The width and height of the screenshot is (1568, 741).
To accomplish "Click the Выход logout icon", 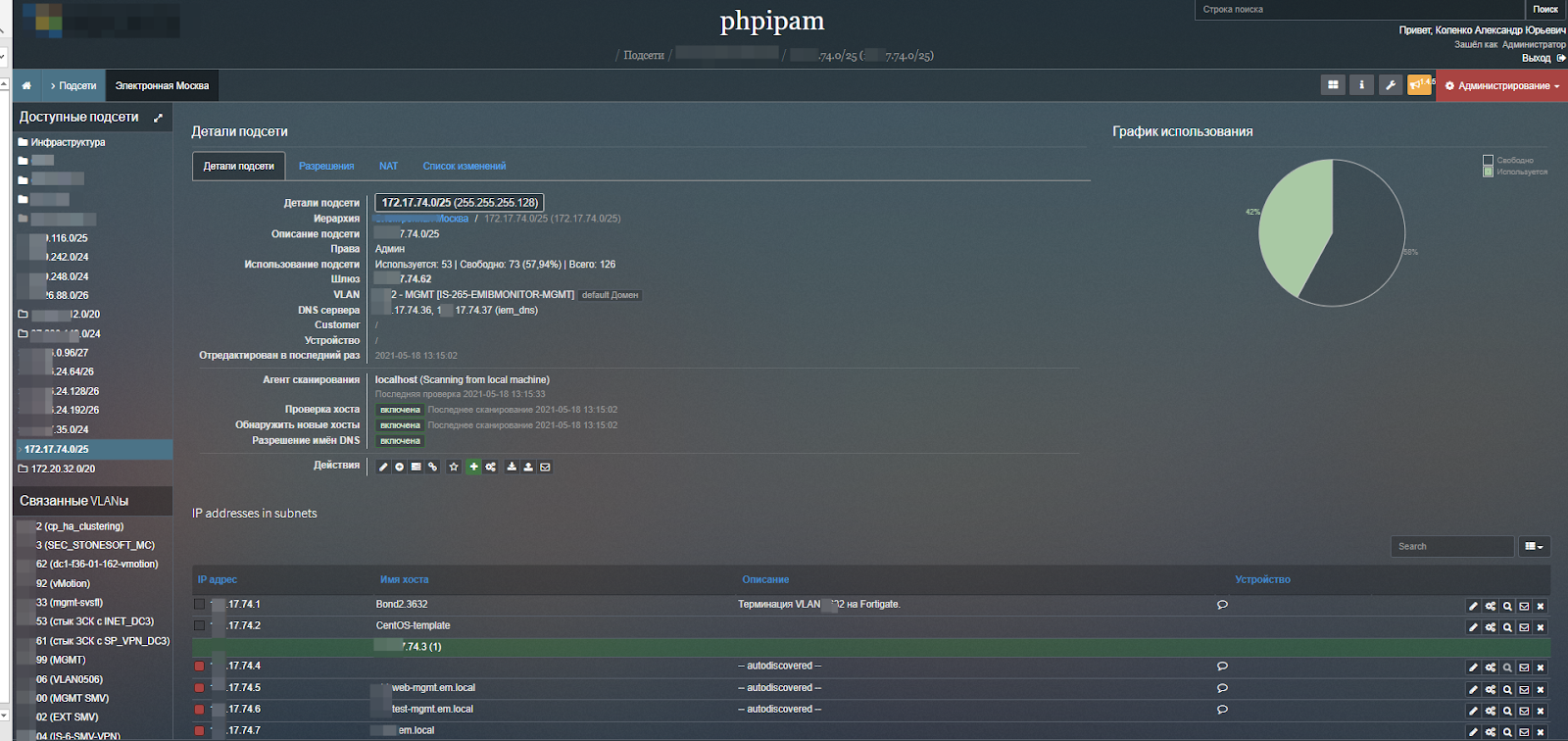I will tap(1561, 58).
